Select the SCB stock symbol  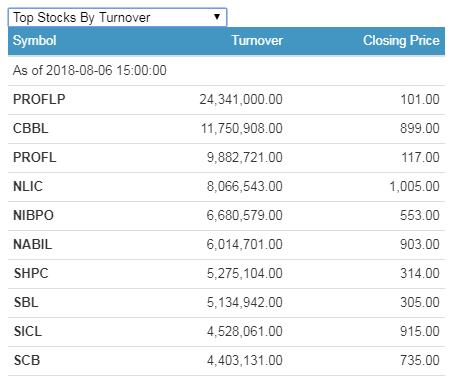click(27, 360)
